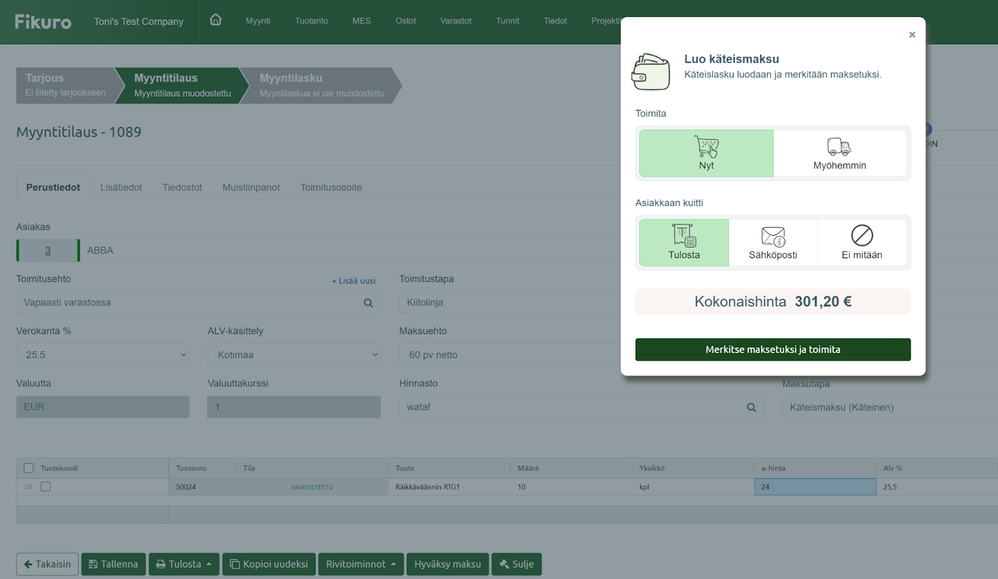Click the Valuutta EUR field

(x=102, y=407)
